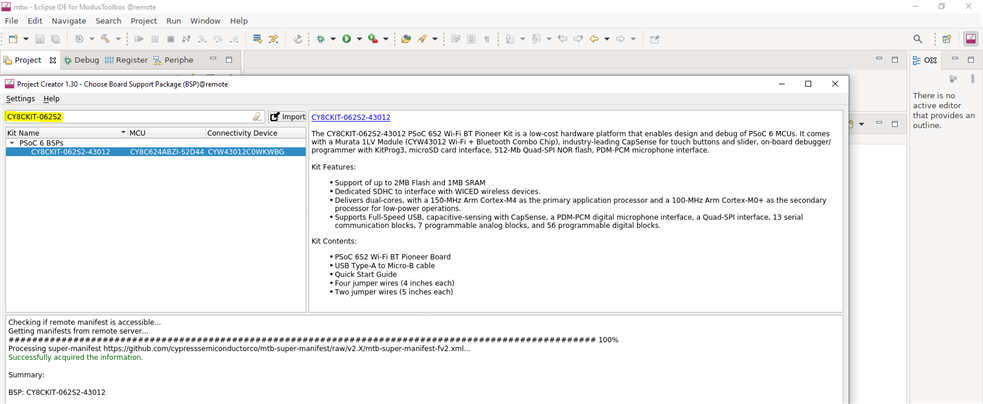Click the Pin Editor icon in toolbar

click(x=654, y=39)
